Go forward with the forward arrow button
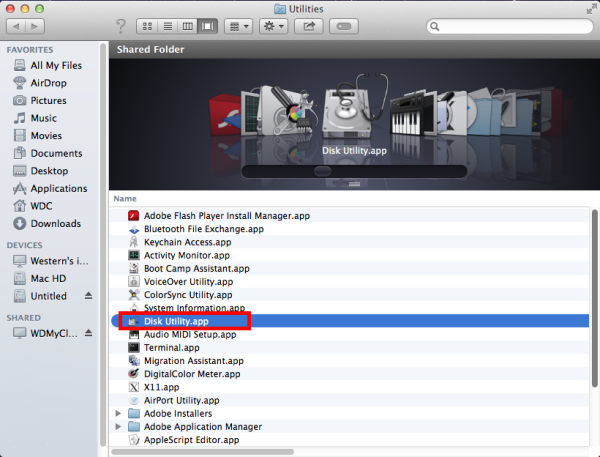 [35, 26]
